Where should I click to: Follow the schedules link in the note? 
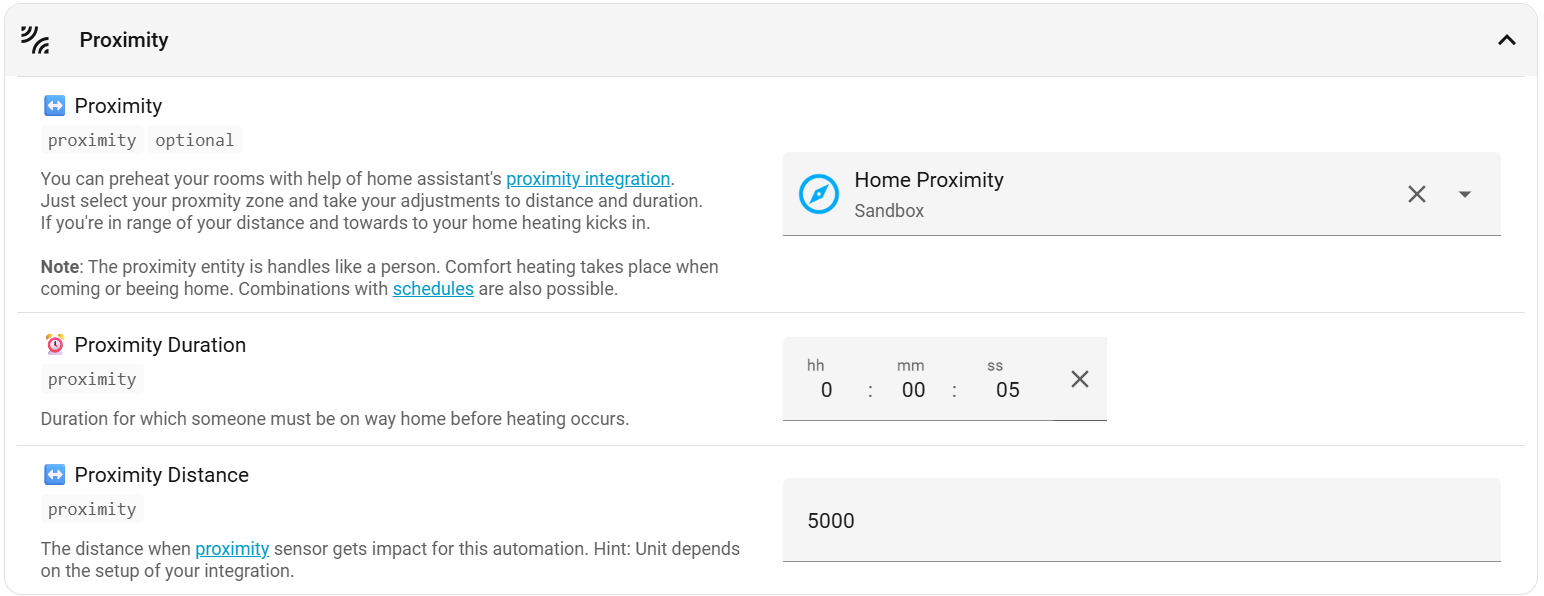[x=433, y=289]
